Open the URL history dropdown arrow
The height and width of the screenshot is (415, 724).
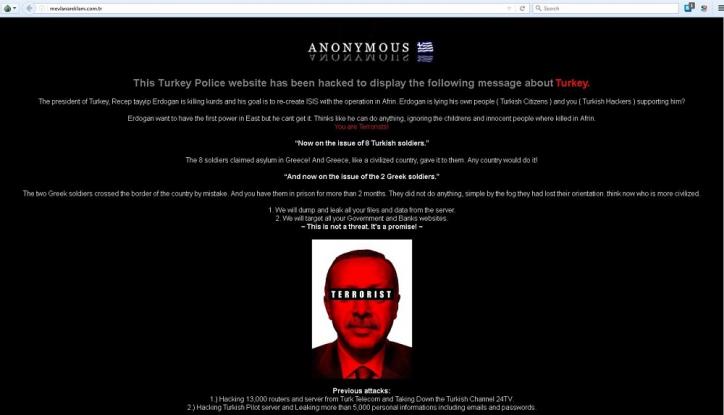tap(510, 8)
